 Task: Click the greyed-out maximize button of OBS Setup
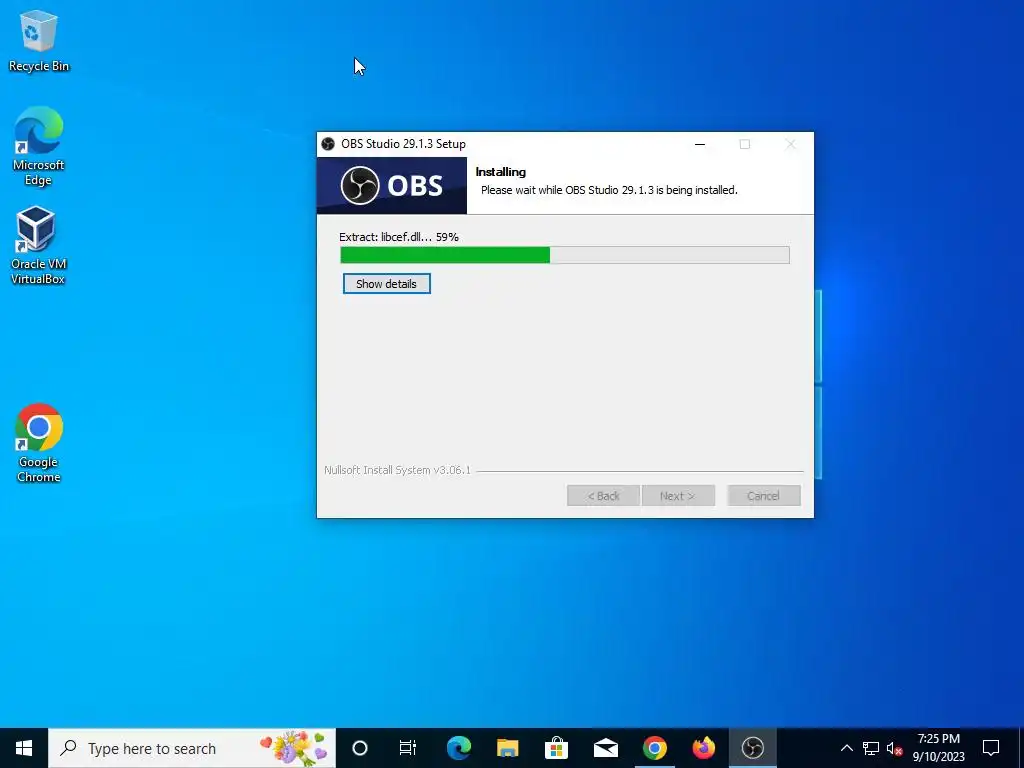[744, 144]
